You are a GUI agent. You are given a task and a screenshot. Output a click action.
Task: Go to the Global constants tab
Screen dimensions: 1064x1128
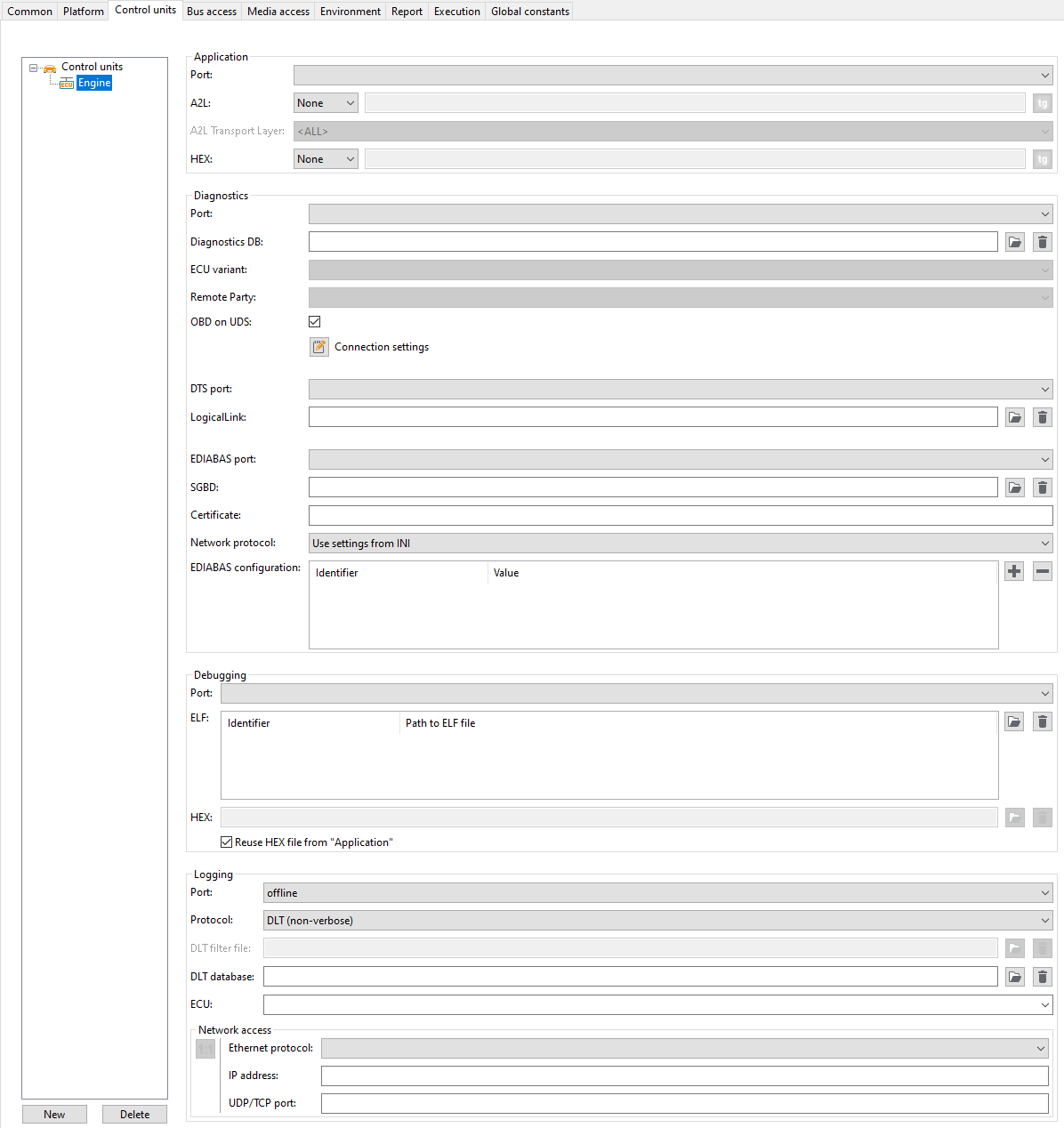pos(530,12)
